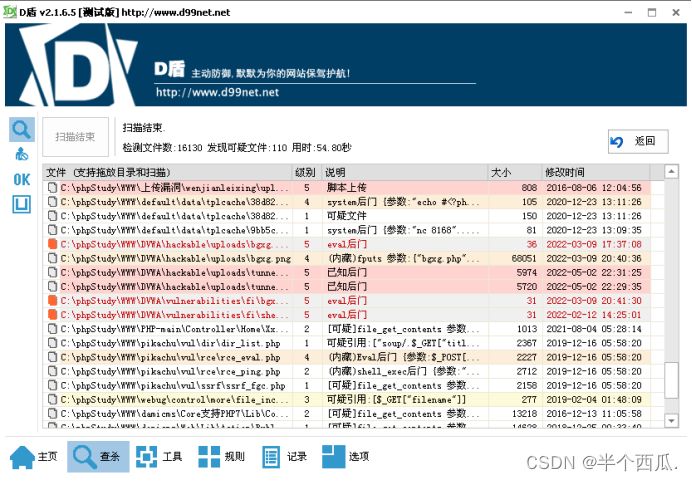Screen dimensions: 692x481
Task: Select file icon of wenjianleixing\upl row
Action: coord(53,188)
